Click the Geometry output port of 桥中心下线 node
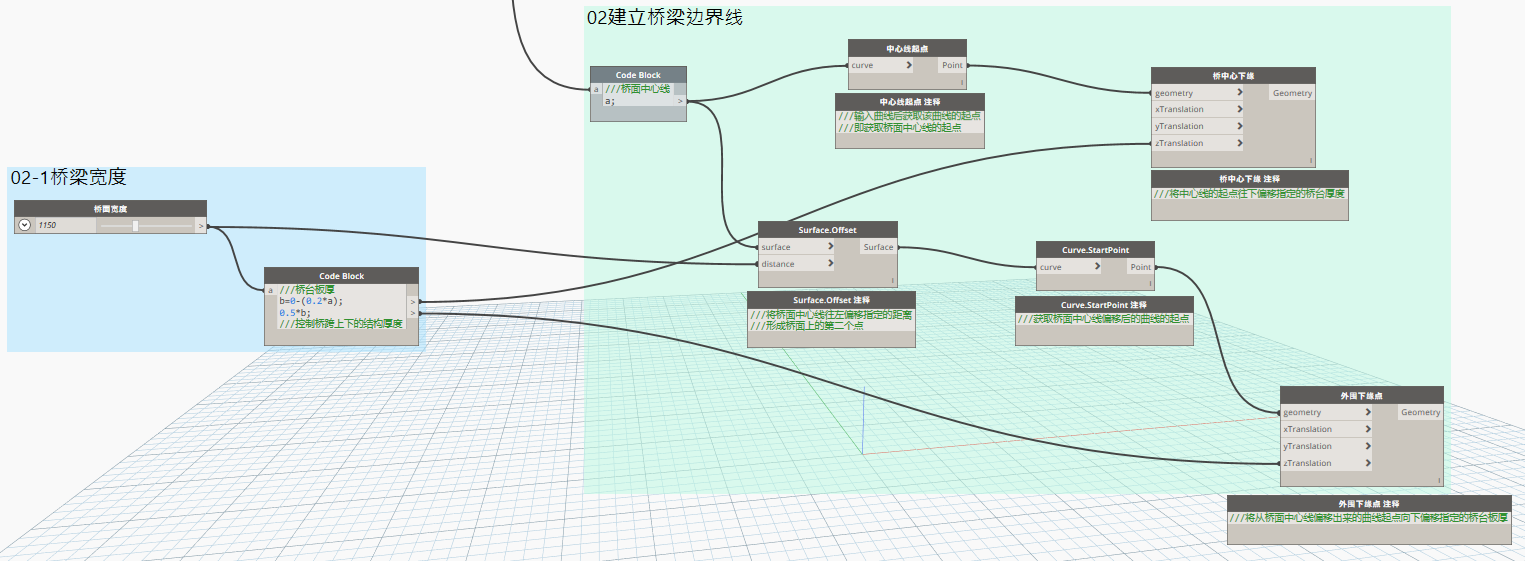Screen dimensions: 1525x561 tap(1292, 93)
